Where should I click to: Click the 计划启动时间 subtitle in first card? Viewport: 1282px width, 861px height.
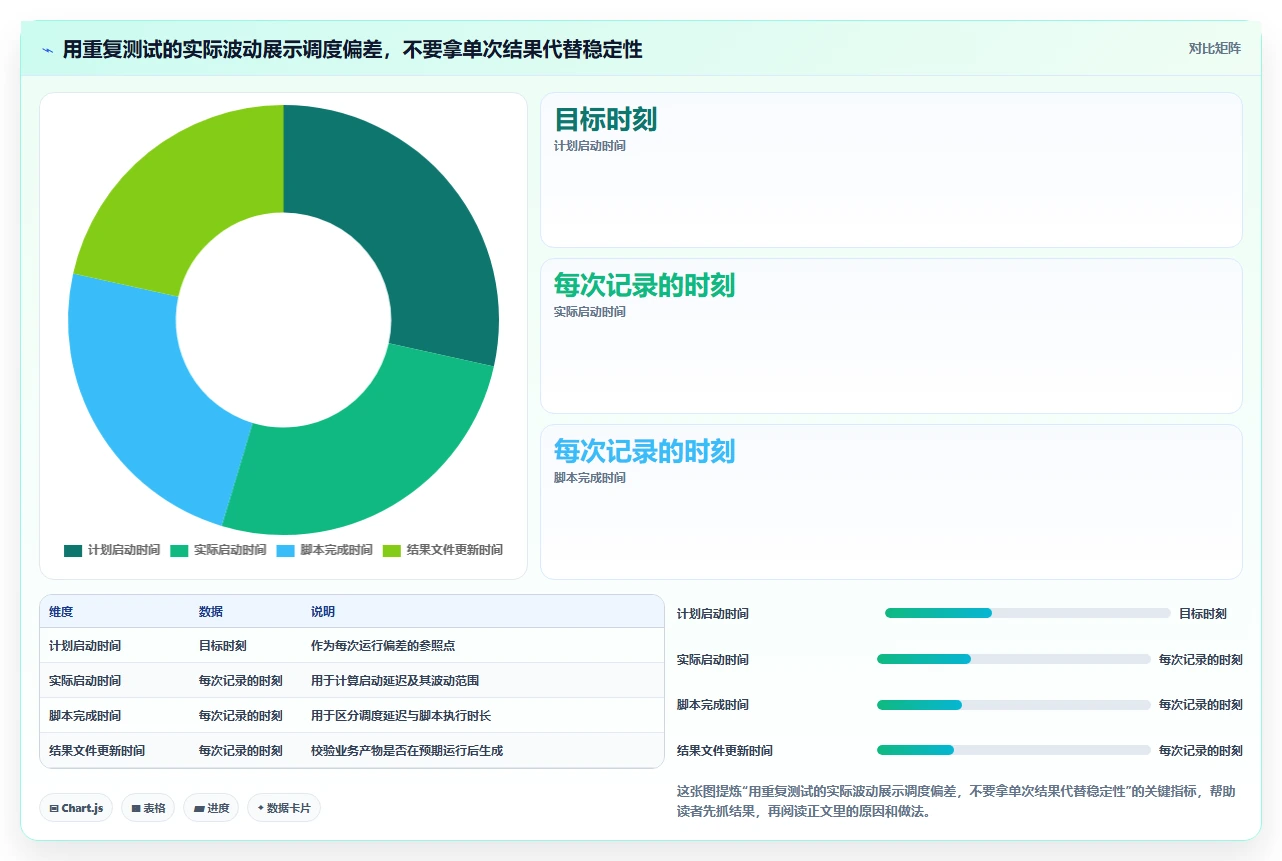point(590,146)
